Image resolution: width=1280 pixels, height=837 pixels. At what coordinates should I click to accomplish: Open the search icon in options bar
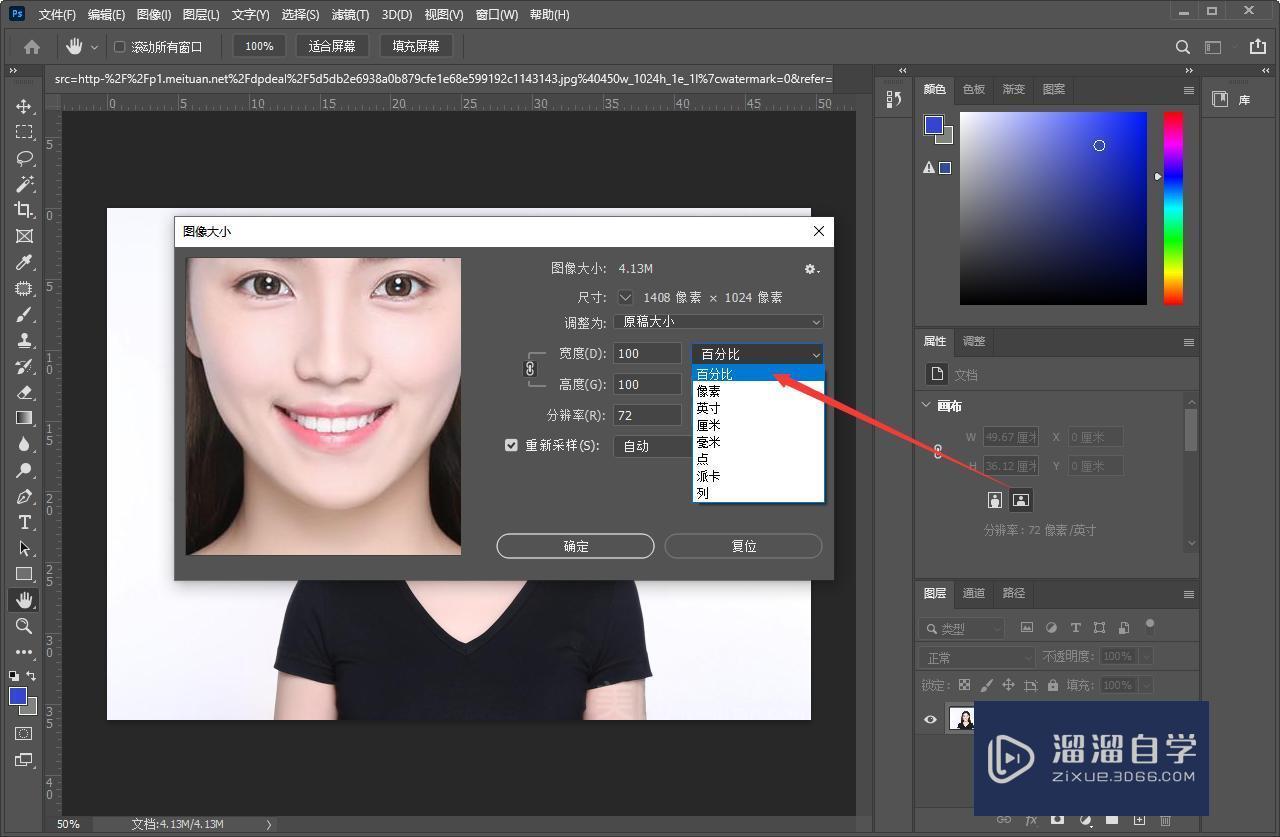pos(1182,46)
